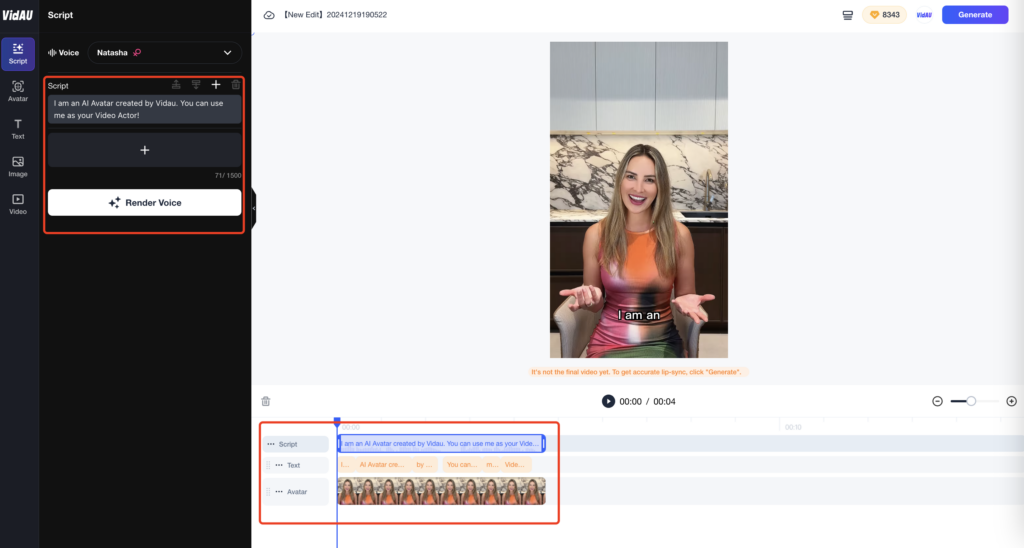Click the 8343 credits badge
This screenshot has height=548, width=1024.
coord(884,14)
